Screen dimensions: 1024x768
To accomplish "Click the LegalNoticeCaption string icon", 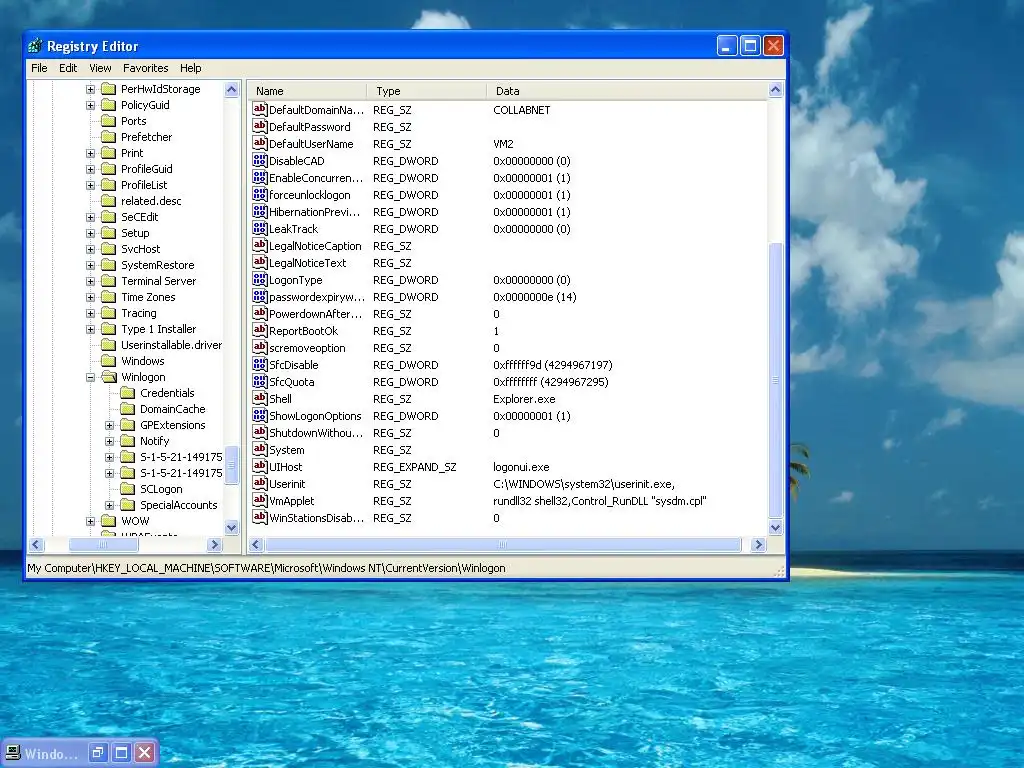I will click(x=260, y=245).
